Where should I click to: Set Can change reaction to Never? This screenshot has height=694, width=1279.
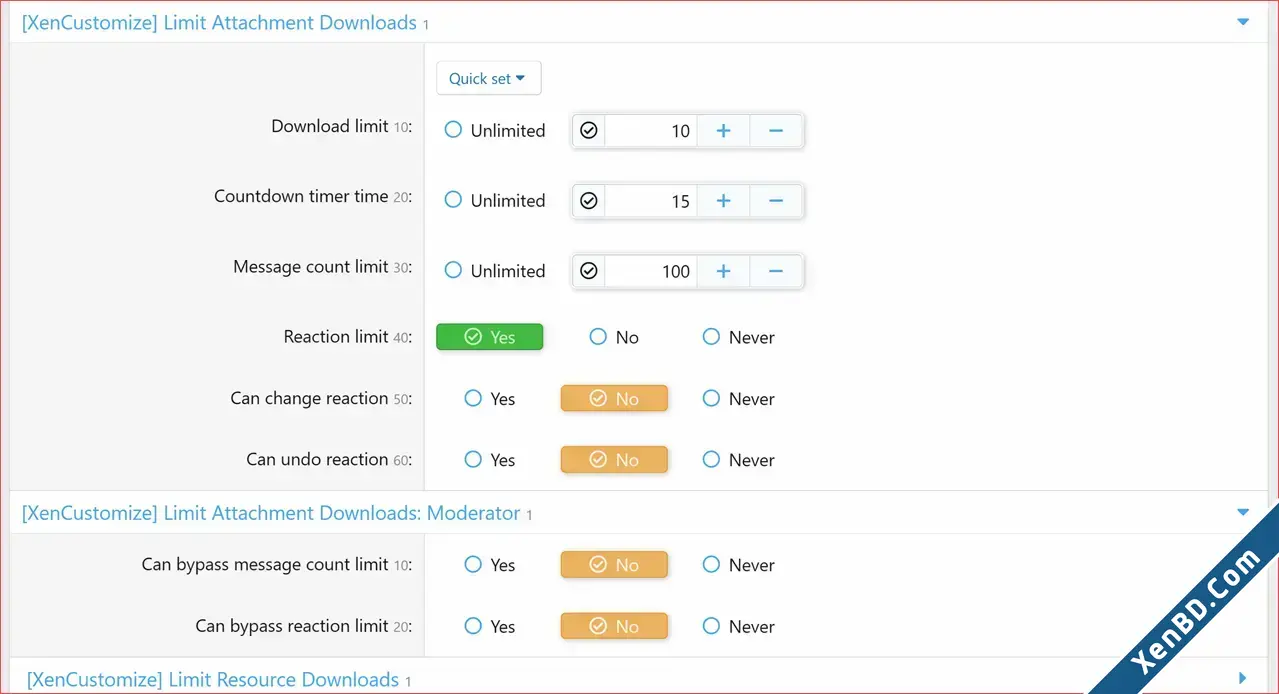738,399
